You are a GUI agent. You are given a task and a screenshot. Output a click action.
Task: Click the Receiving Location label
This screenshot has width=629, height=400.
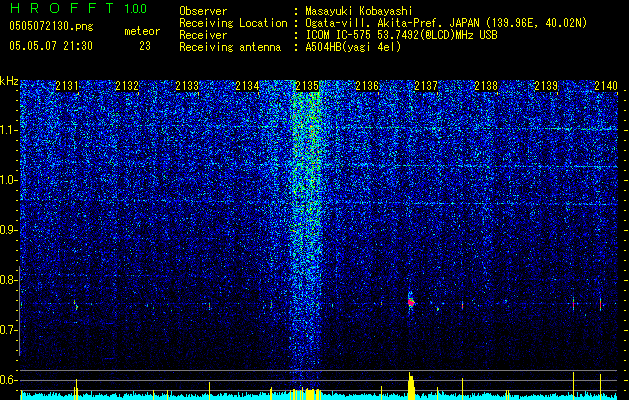click(x=233, y=23)
